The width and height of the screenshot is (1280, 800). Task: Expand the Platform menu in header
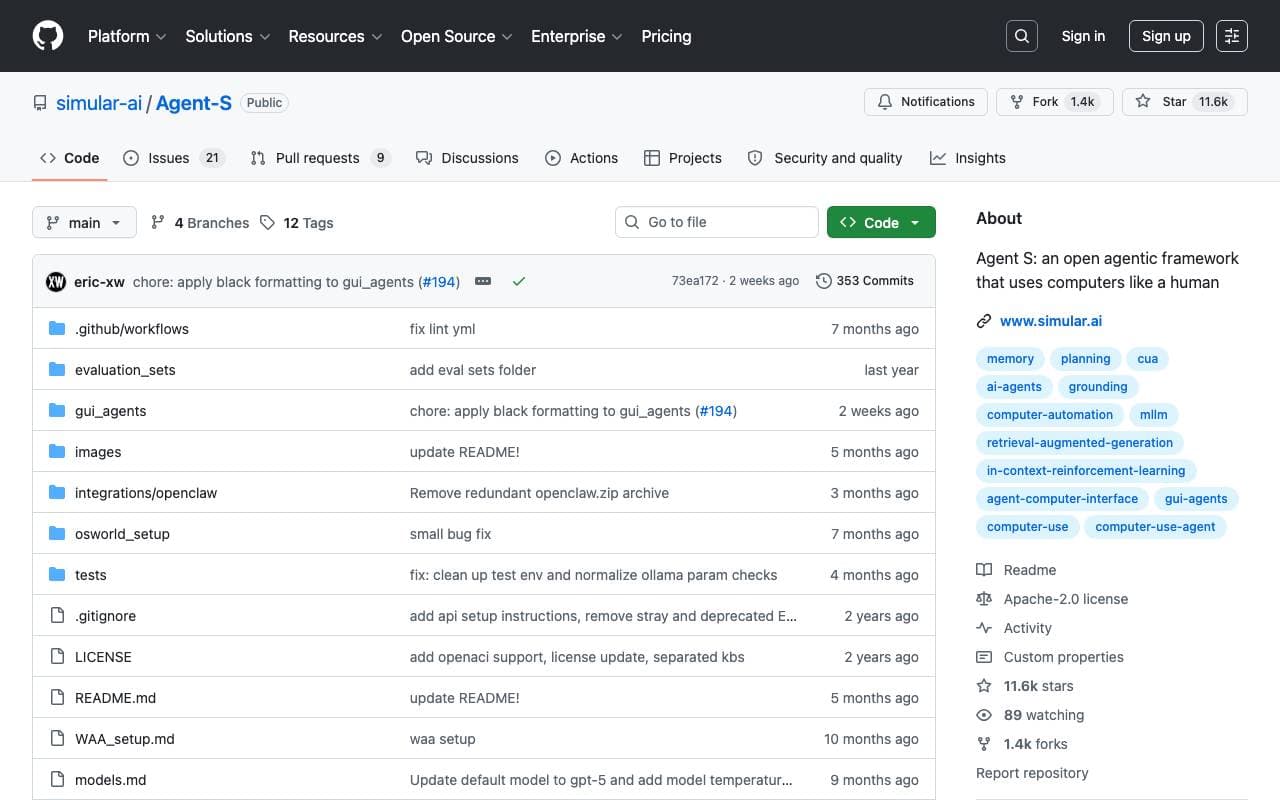pos(127,36)
